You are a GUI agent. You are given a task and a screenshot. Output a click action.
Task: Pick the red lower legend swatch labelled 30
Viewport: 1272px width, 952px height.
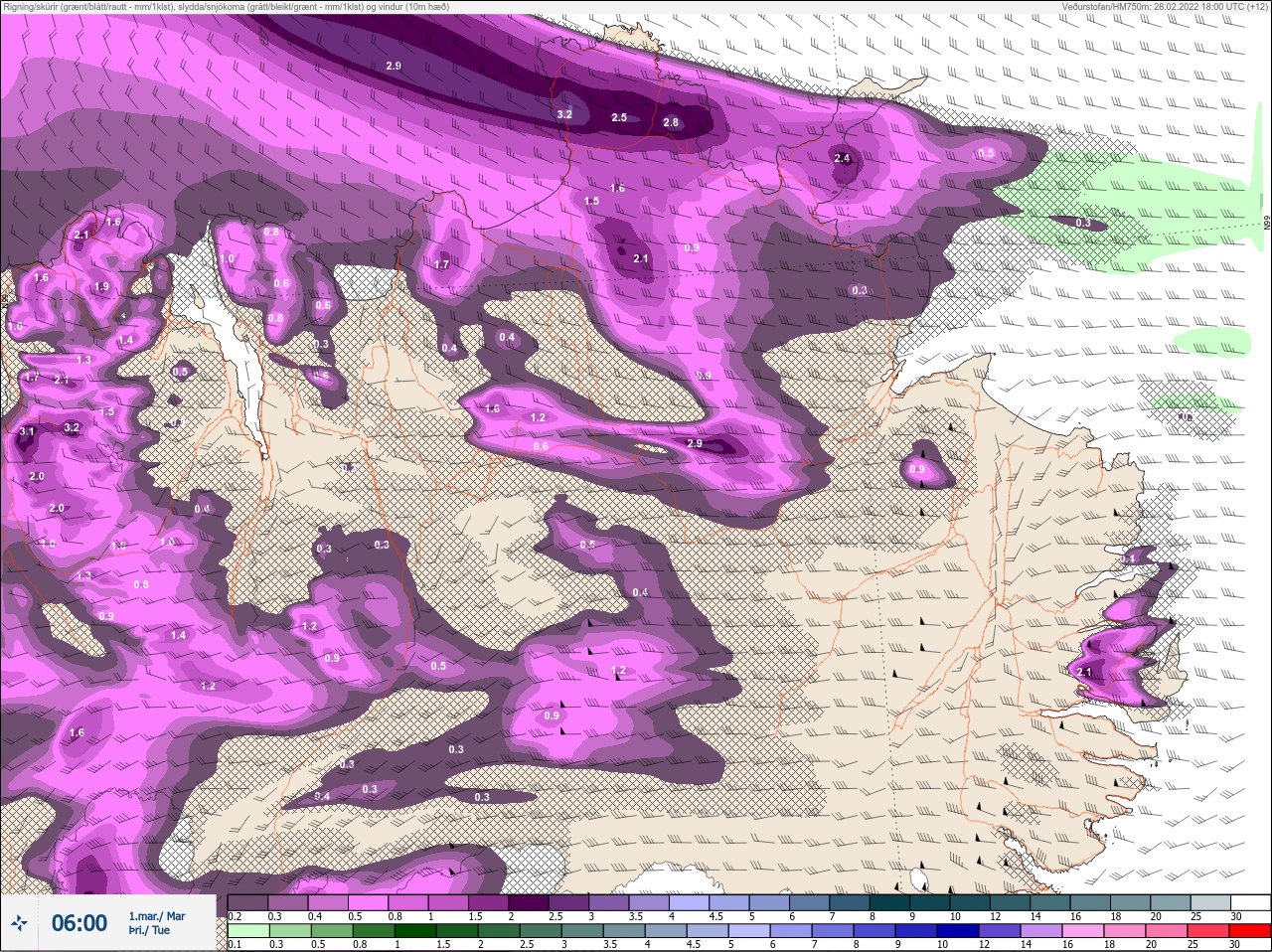pyautogui.click(x=1250, y=930)
